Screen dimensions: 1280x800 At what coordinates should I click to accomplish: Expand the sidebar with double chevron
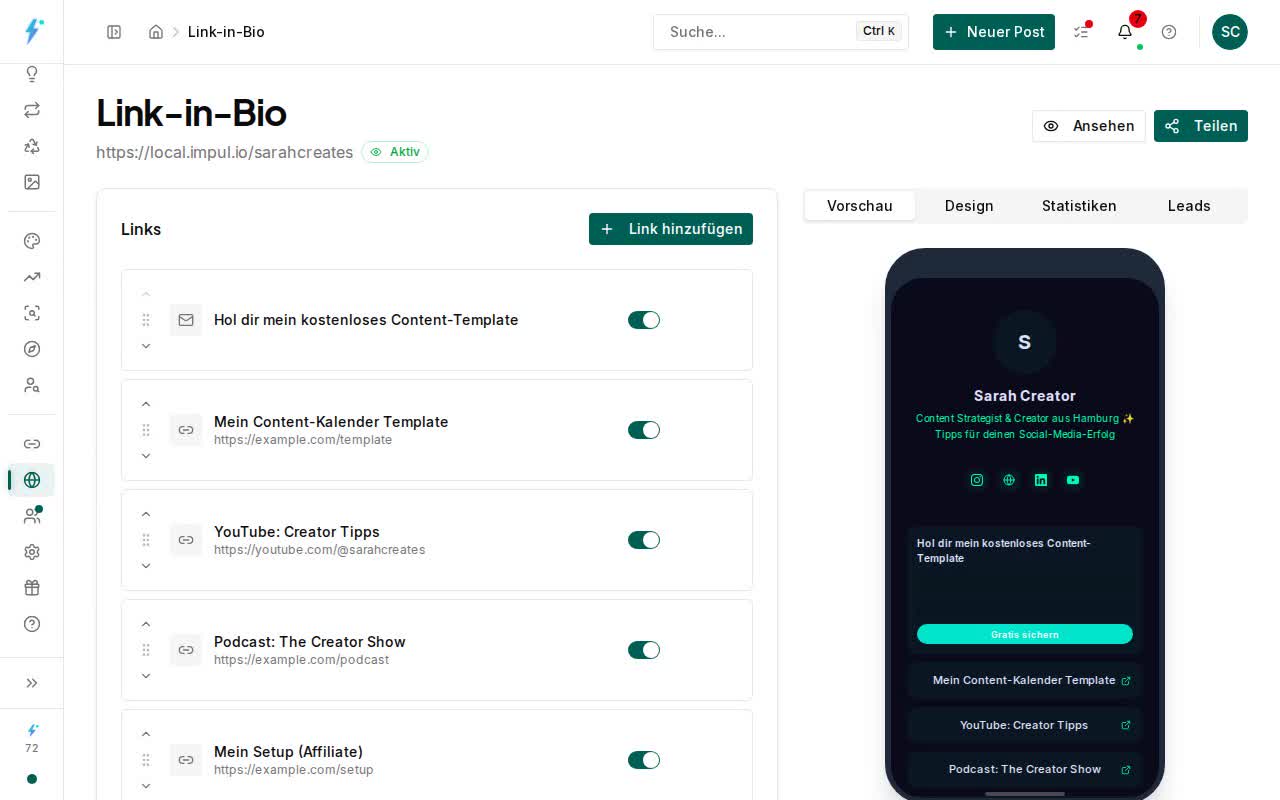(x=32, y=683)
